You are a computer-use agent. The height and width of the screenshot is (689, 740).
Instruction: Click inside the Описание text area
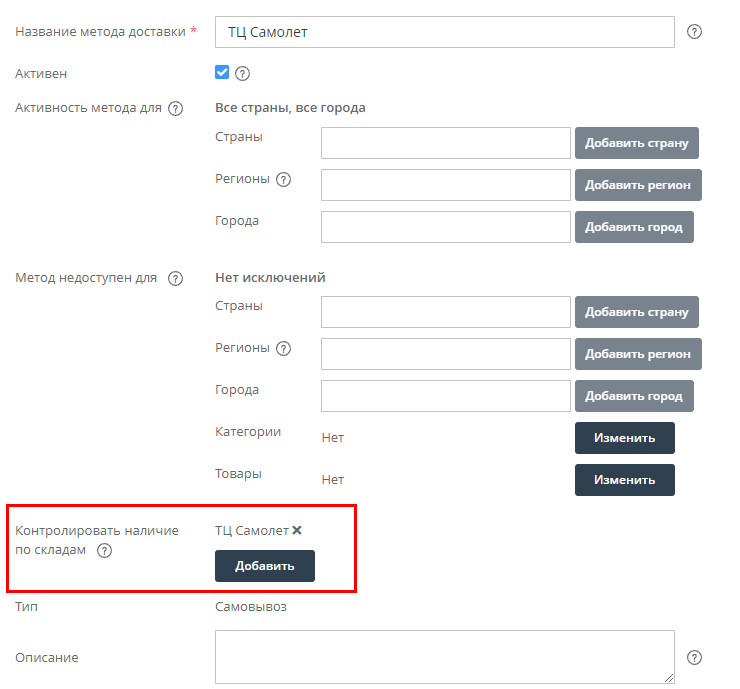click(x=445, y=656)
